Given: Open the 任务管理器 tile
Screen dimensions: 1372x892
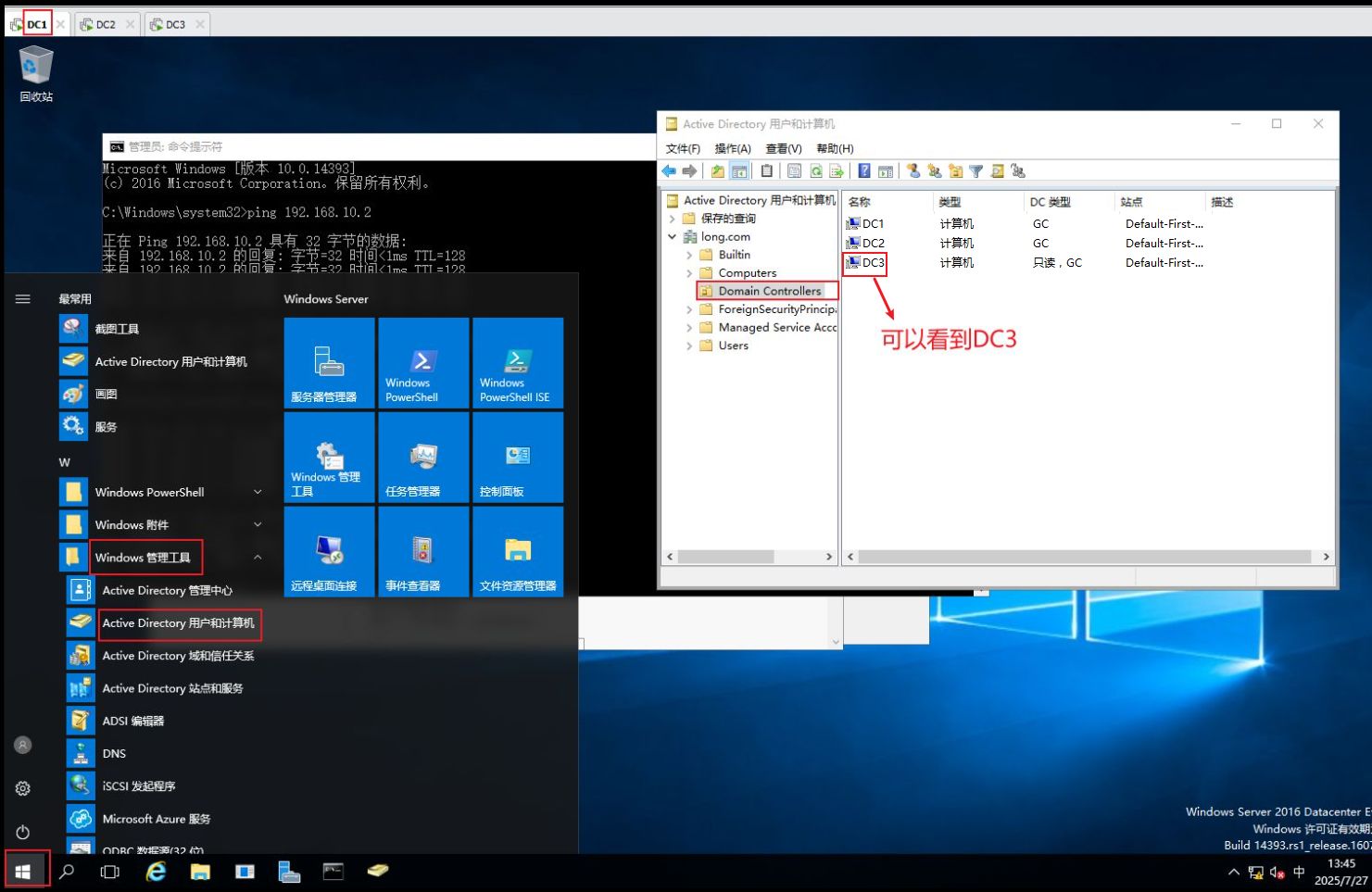Looking at the screenshot, I should coord(423,458).
